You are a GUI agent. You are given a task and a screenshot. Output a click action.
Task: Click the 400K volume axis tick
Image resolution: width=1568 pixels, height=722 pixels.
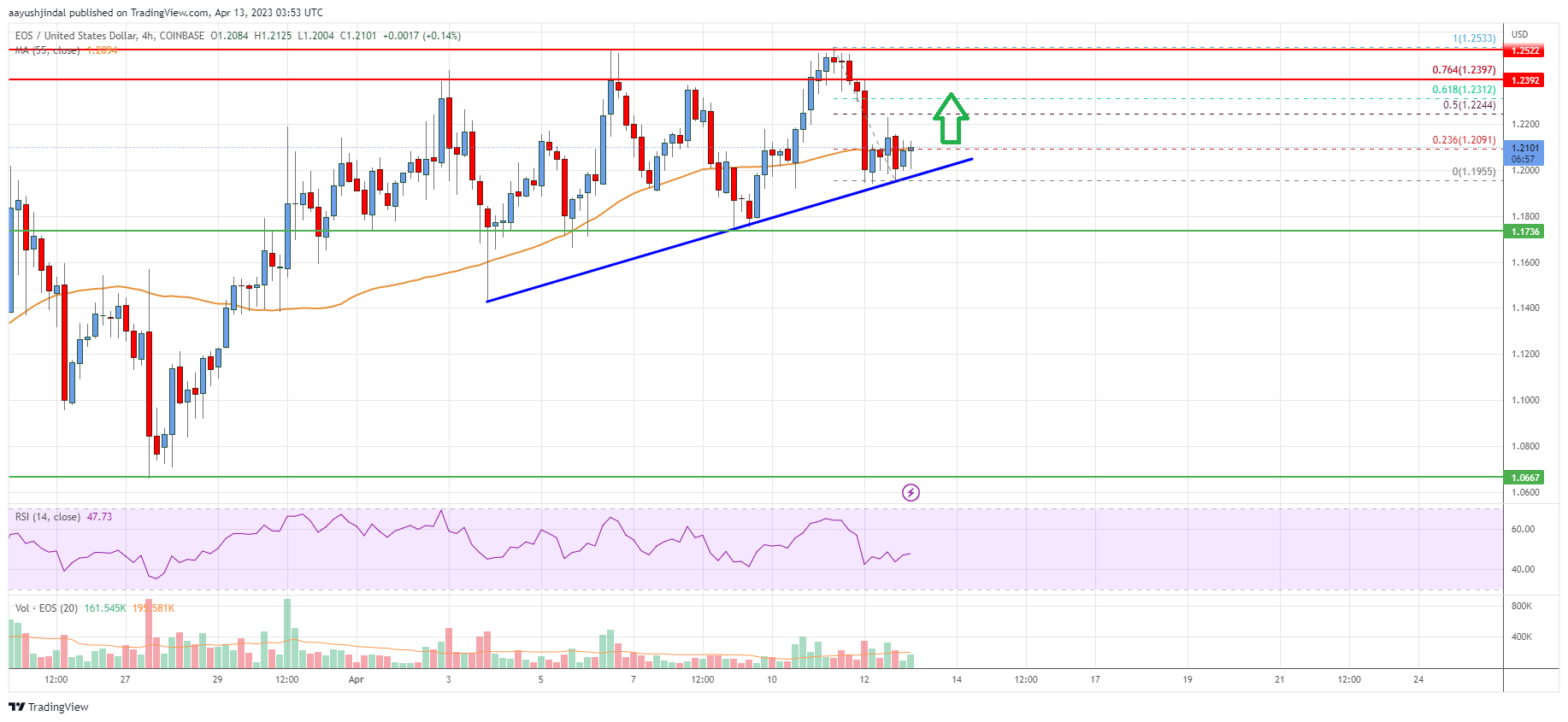pos(1522,637)
